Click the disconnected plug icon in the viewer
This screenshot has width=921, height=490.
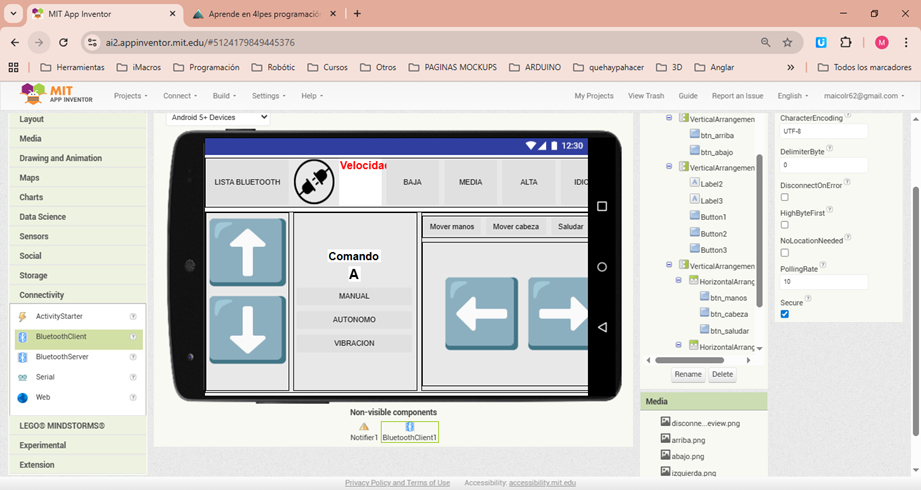314,182
